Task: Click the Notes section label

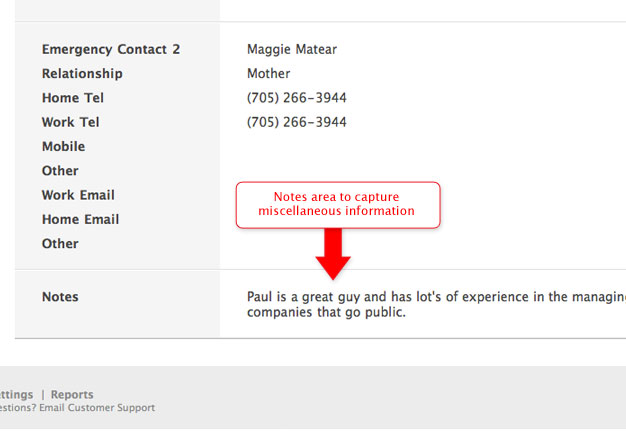Action: coord(60,297)
